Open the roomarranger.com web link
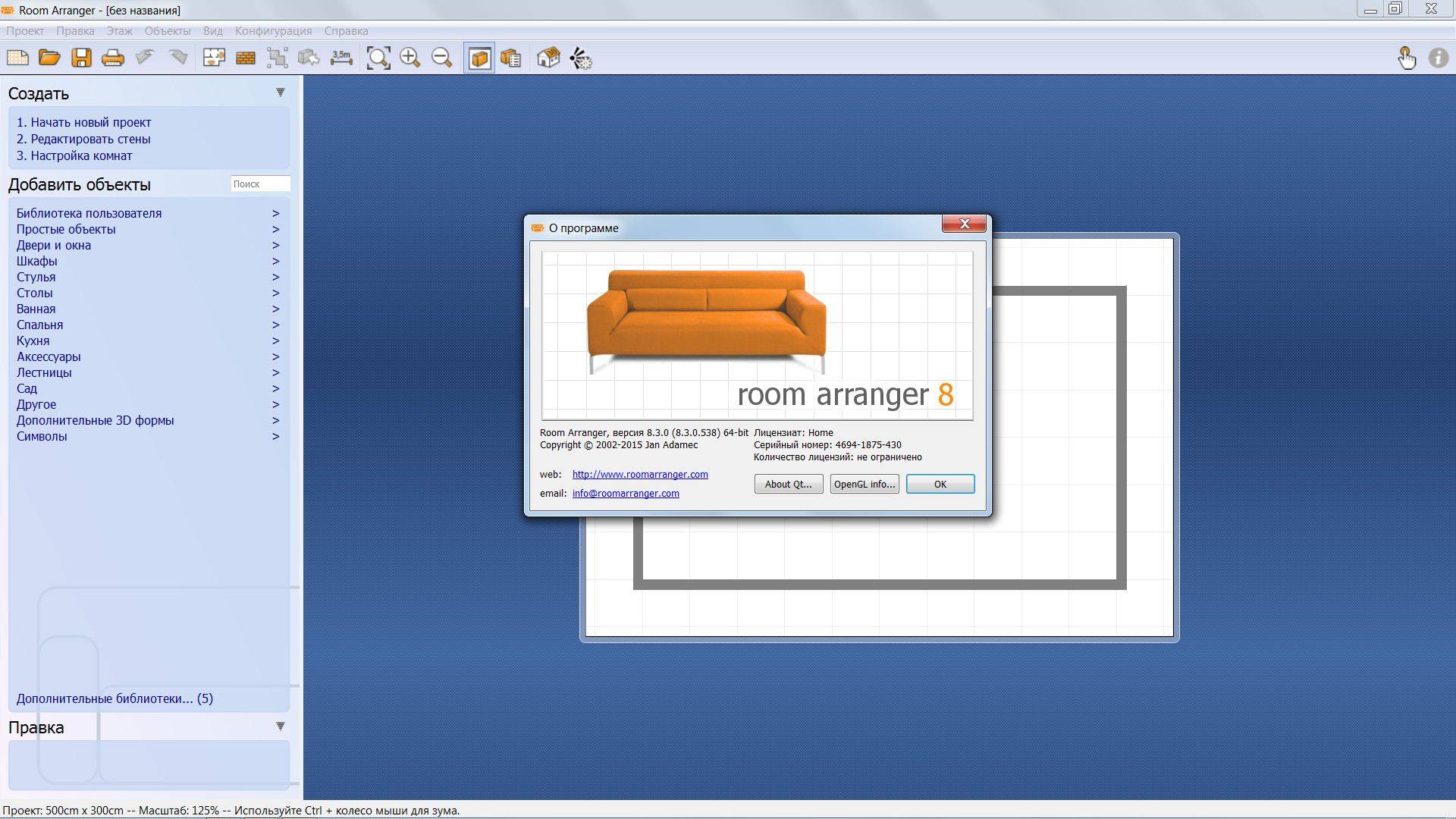The height and width of the screenshot is (819, 1456). pyautogui.click(x=640, y=474)
